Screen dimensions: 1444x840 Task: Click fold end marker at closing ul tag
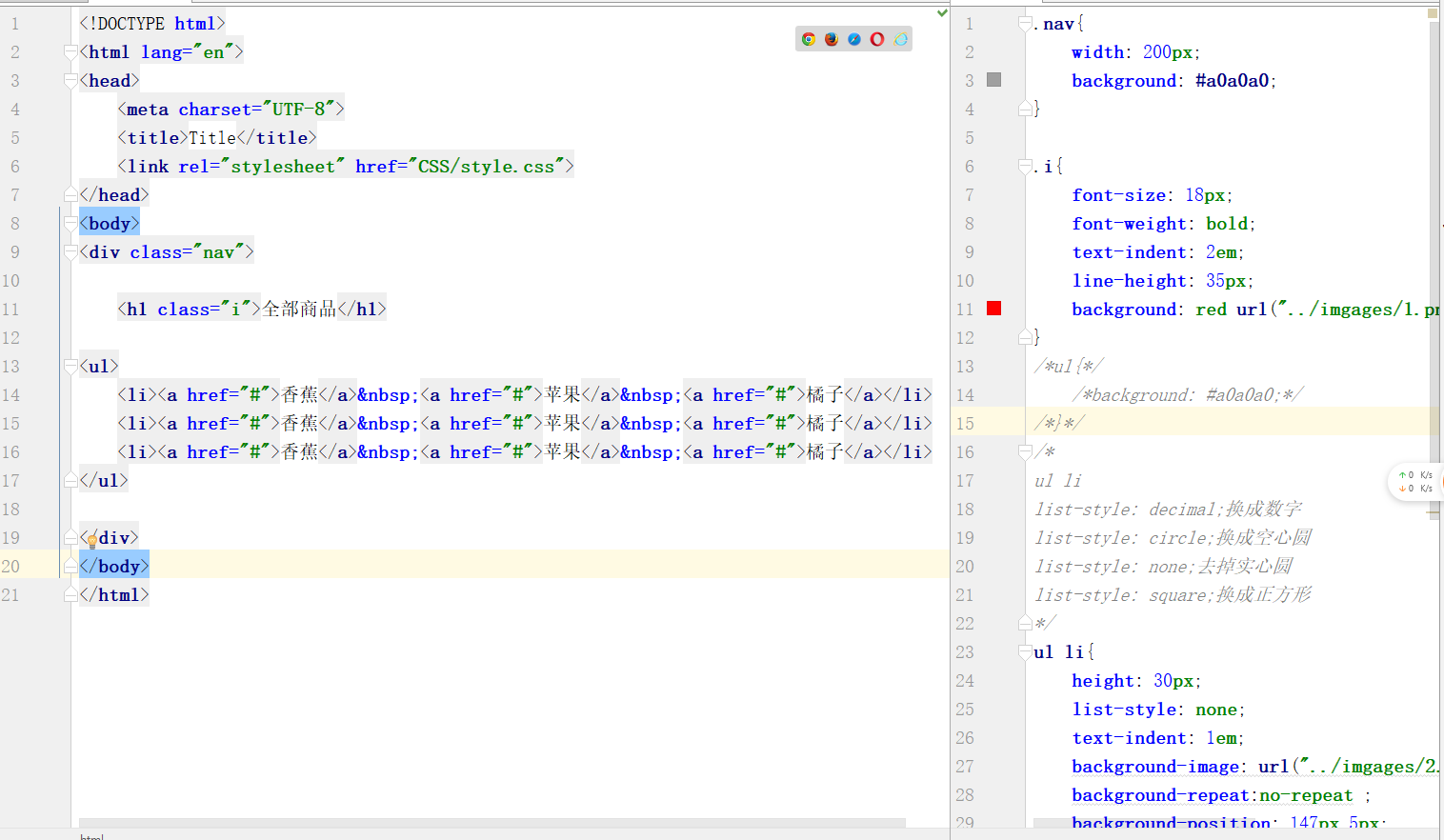[70, 480]
